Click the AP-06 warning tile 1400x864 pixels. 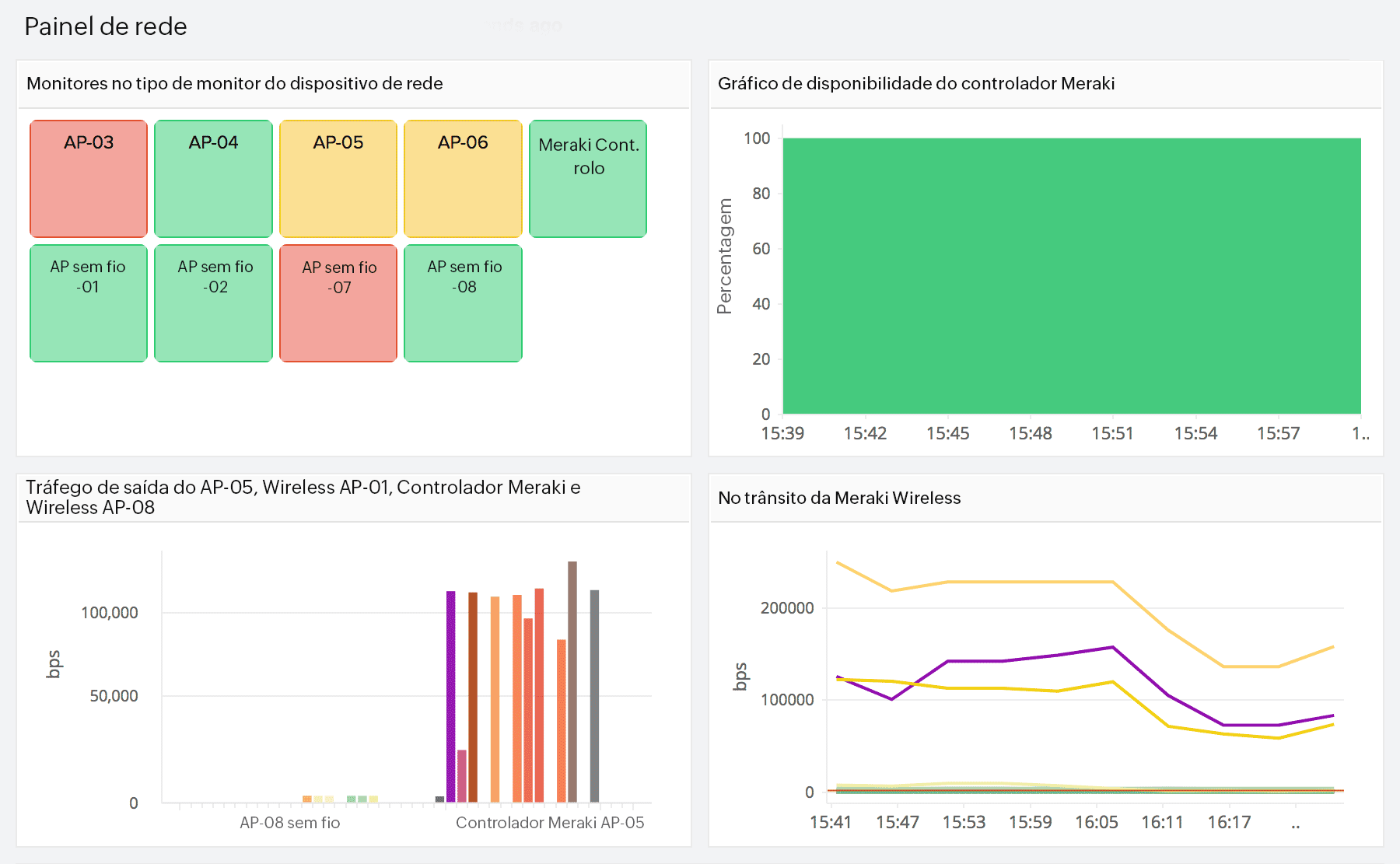pyautogui.click(x=464, y=178)
